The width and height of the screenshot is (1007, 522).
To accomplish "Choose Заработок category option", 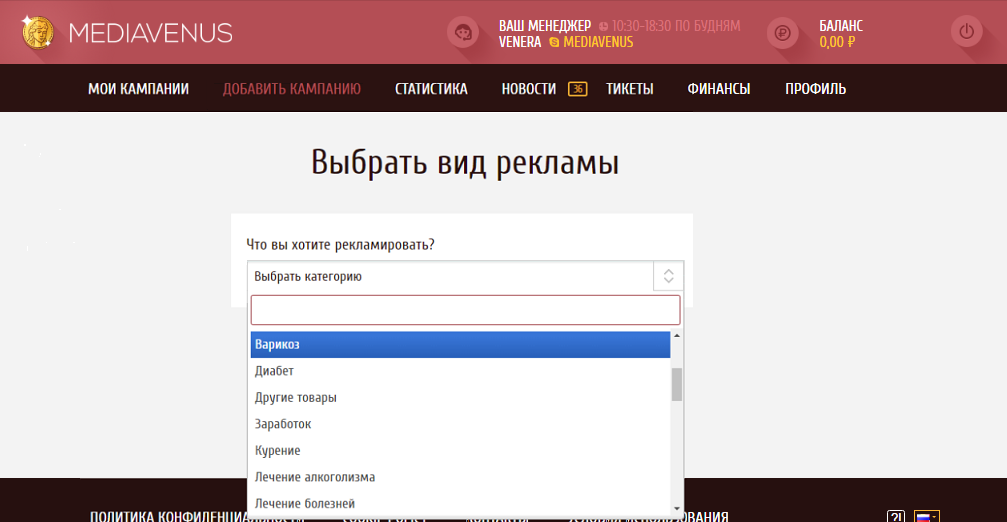I will (460, 424).
